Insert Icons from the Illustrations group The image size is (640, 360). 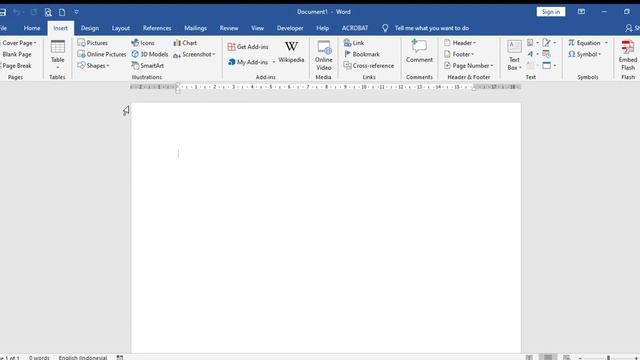click(x=143, y=43)
